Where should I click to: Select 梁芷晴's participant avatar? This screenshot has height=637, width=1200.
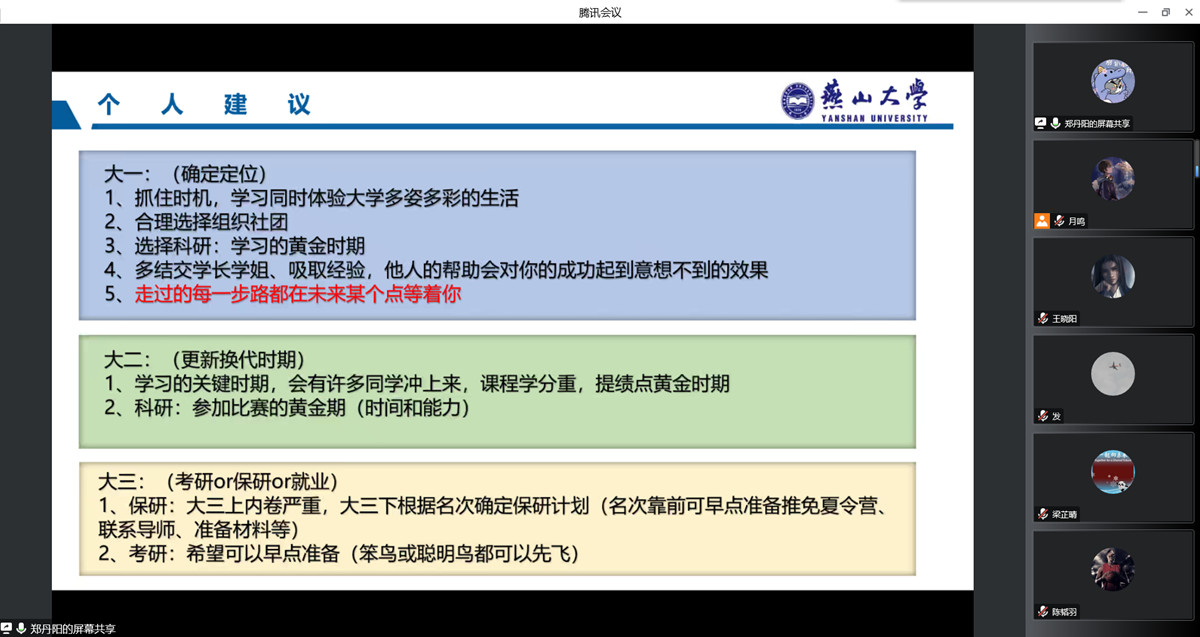pos(1112,472)
